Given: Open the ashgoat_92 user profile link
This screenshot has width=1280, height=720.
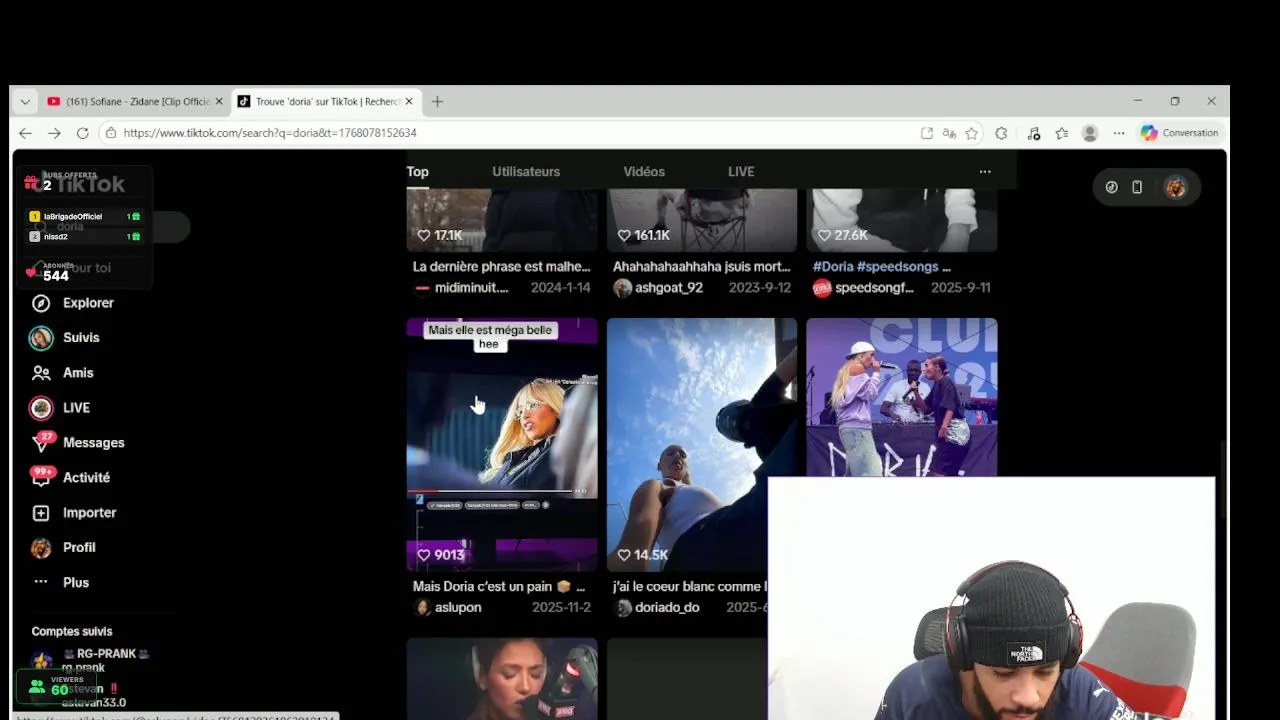Looking at the screenshot, I should coord(669,288).
